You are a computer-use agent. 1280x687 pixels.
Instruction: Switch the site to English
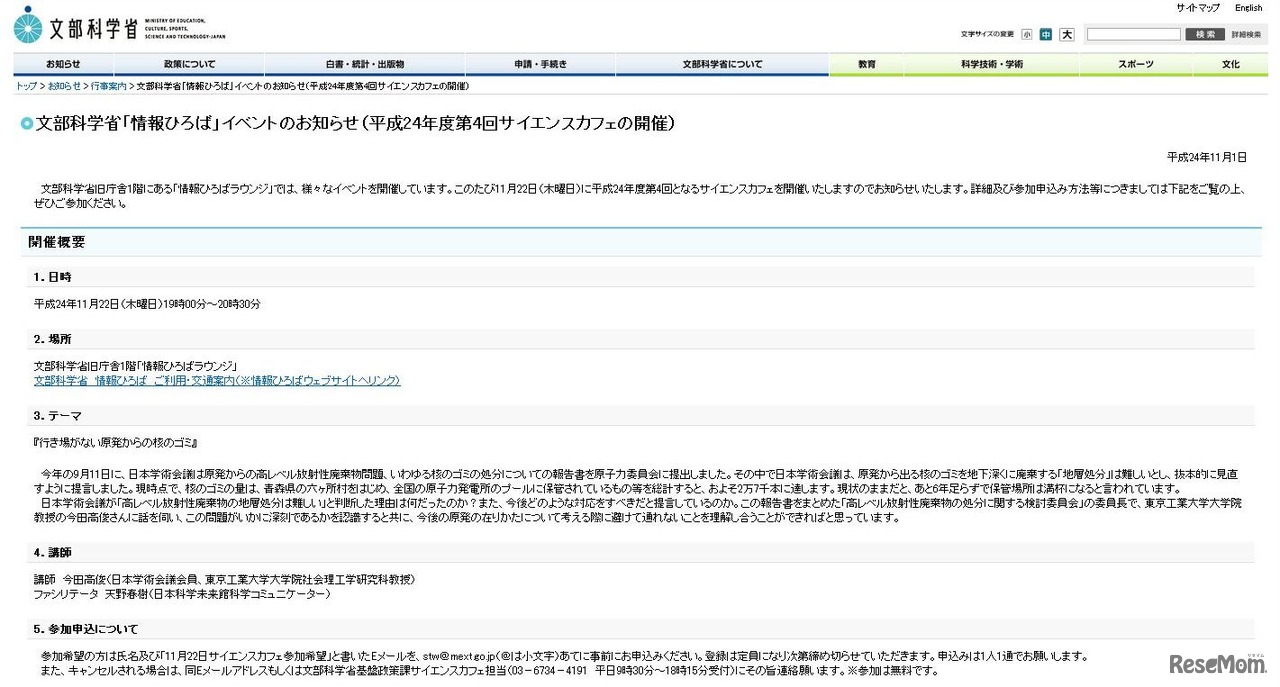pyautogui.click(x=1249, y=8)
